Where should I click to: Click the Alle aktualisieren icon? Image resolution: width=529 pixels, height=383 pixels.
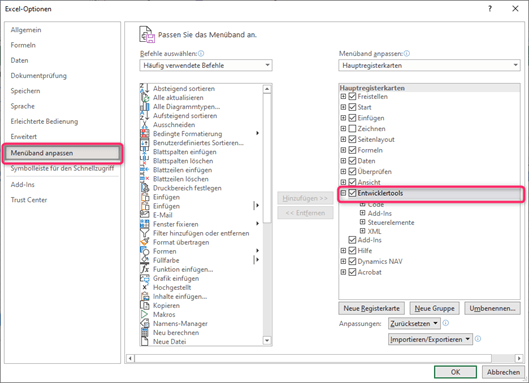[x=144, y=98]
